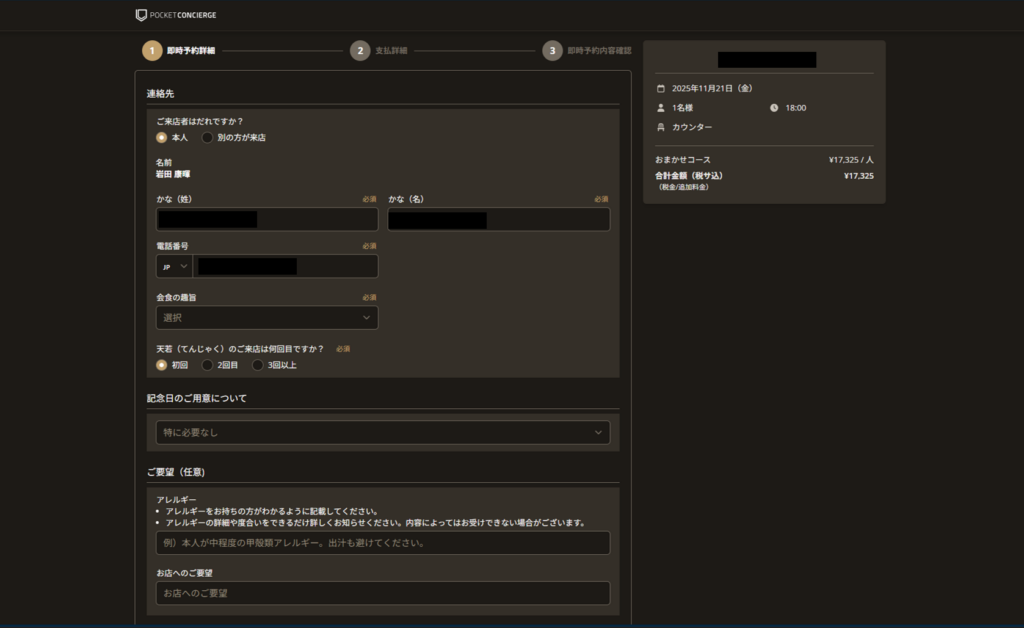Screen dimensions: 1024x628
Task: Expand the 特に必要なし anniversary dropdown
Action: point(382,433)
